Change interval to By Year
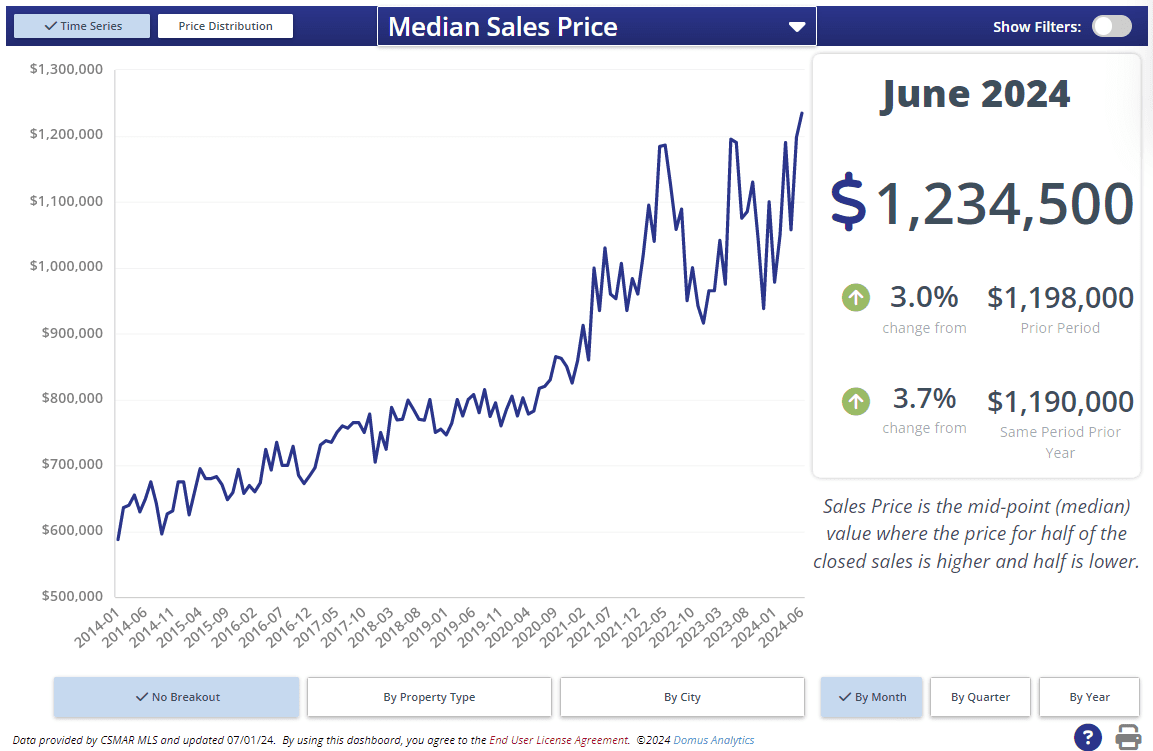Image resolution: width=1153 pixels, height=751 pixels. 1089,697
